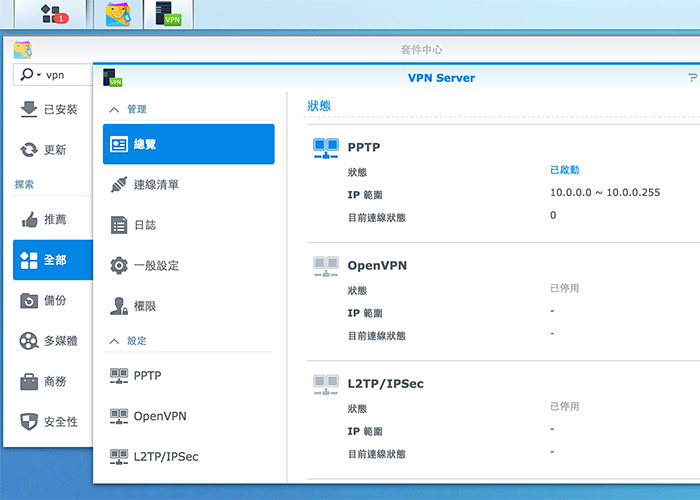Select All packages category
700x500 pixels.
tap(53, 260)
